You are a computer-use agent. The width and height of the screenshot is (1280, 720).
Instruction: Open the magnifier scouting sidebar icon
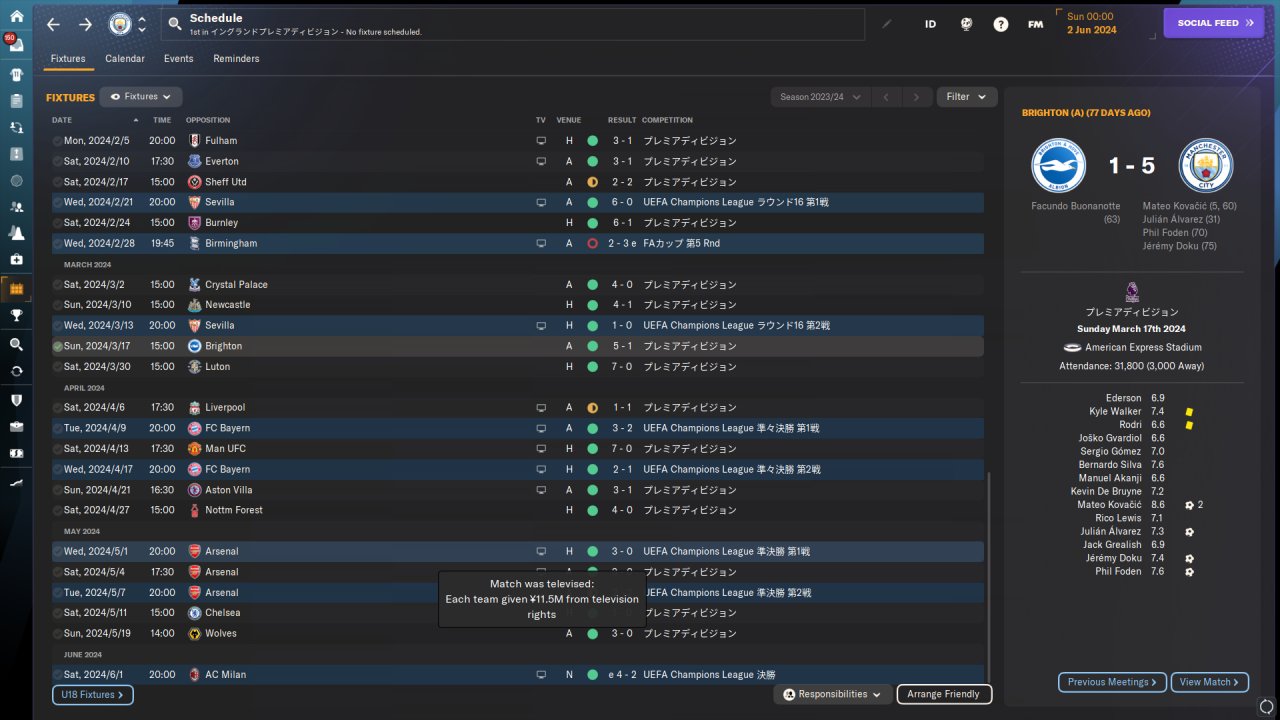click(16, 344)
